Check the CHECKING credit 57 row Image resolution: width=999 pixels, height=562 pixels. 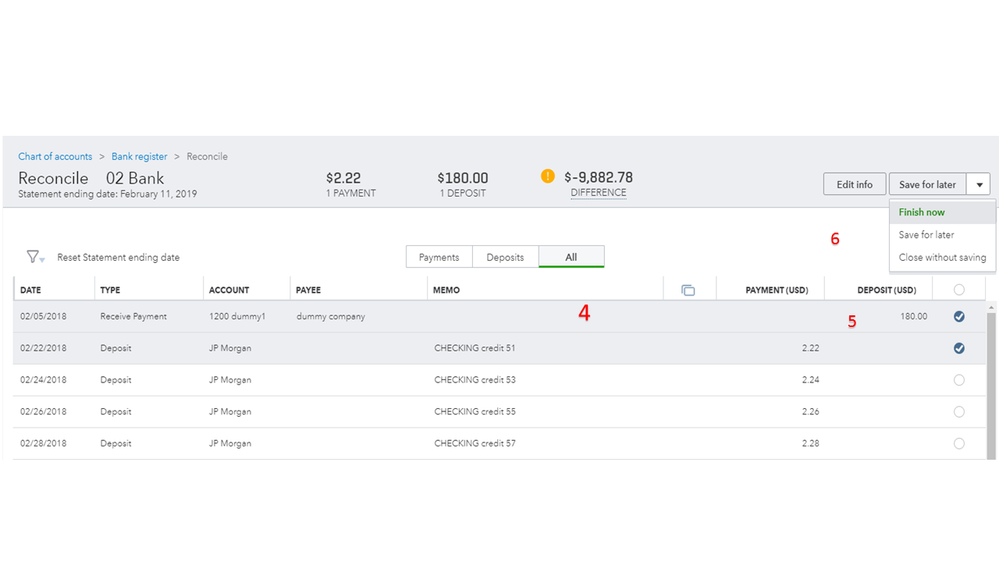[959, 443]
